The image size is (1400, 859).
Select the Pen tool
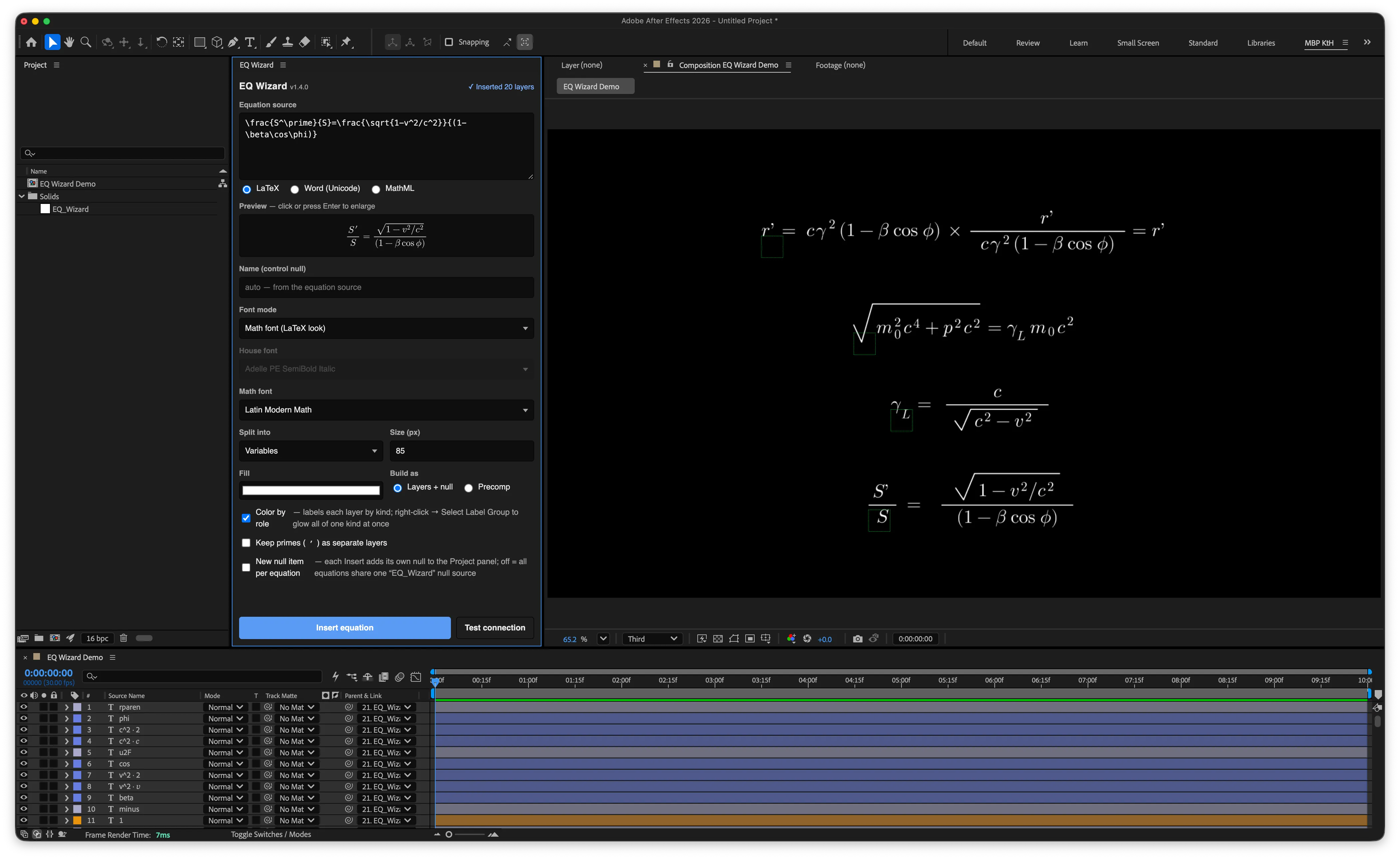pyautogui.click(x=233, y=42)
